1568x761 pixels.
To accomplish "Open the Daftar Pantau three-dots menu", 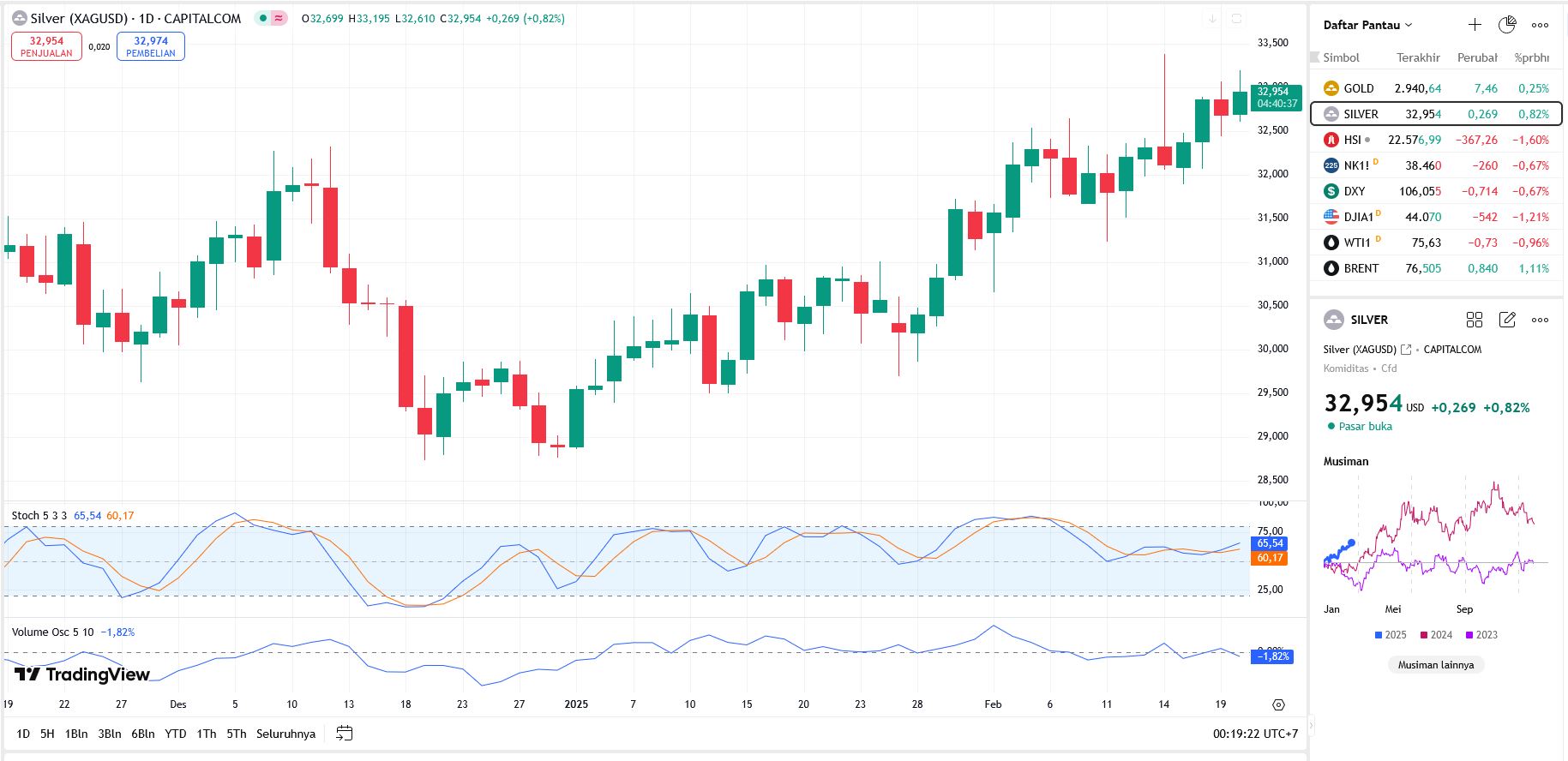I will coord(1540,25).
